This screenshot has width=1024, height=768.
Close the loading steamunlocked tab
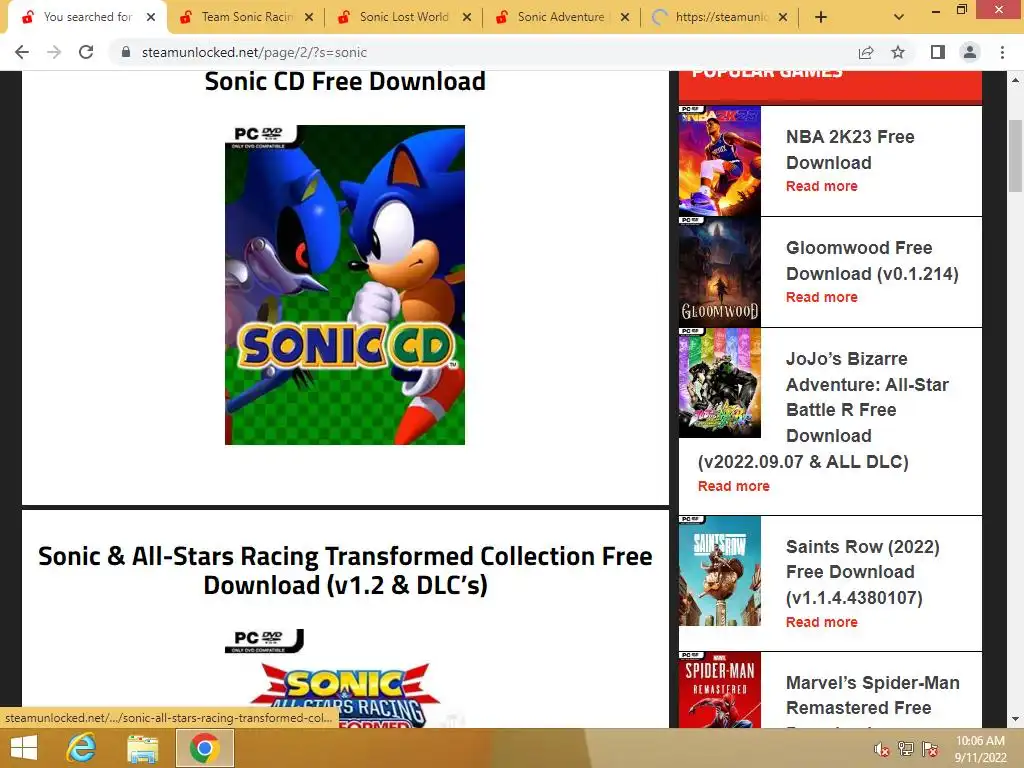coord(783,17)
